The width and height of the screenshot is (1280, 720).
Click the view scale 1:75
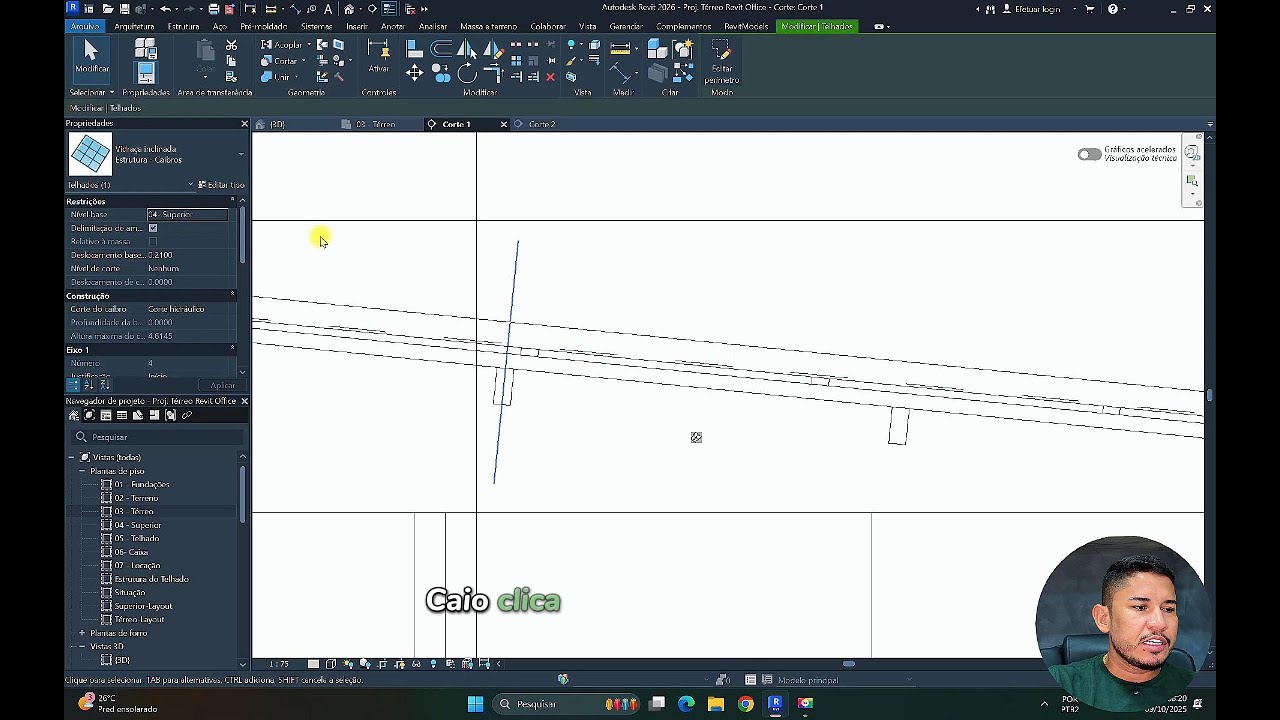tap(278, 664)
